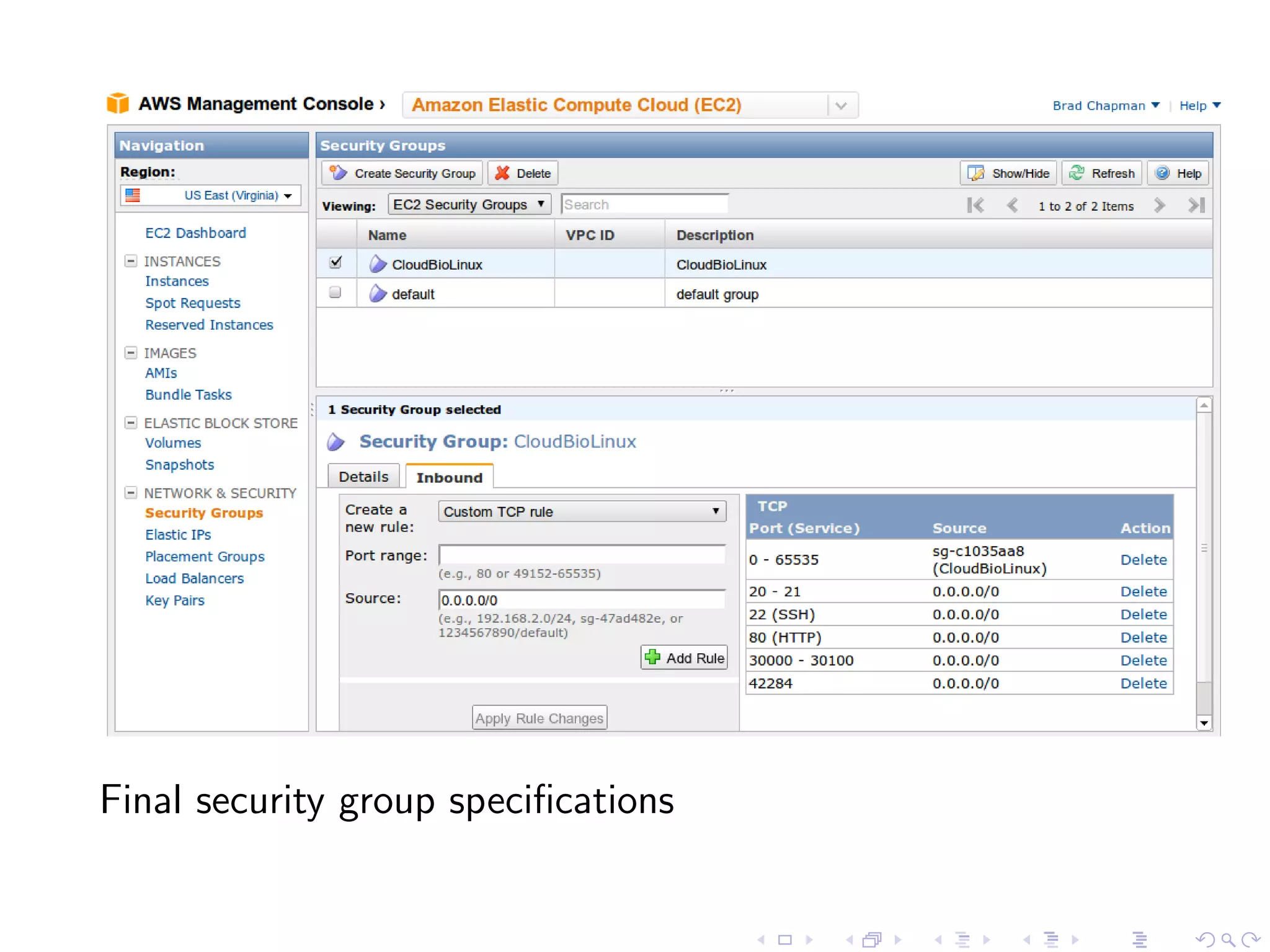Image resolution: width=1270 pixels, height=952 pixels.
Task: Switch to the Details tab
Action: coord(363,477)
